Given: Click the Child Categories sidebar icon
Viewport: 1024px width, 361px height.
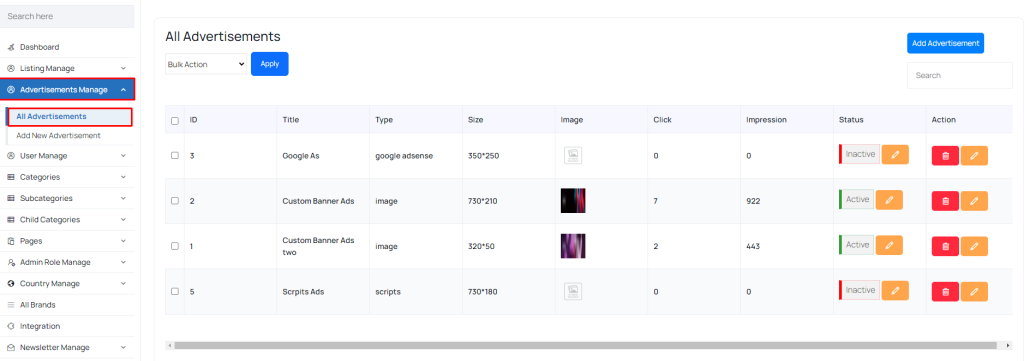Looking at the screenshot, I should point(10,220).
